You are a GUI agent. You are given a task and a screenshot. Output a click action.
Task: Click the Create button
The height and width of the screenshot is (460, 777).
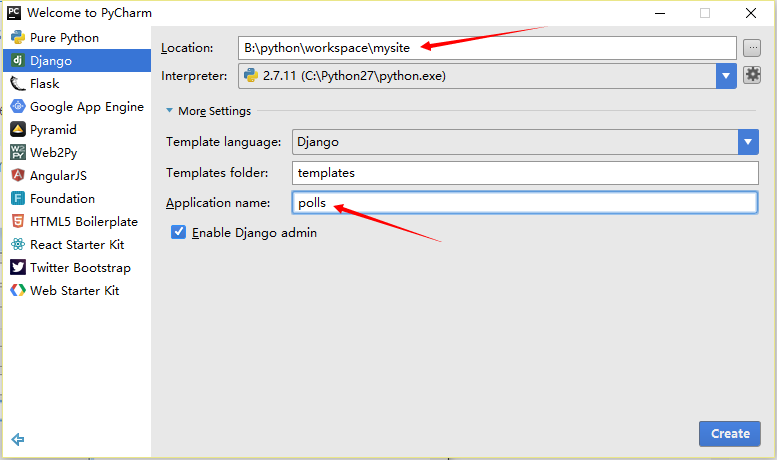[729, 434]
